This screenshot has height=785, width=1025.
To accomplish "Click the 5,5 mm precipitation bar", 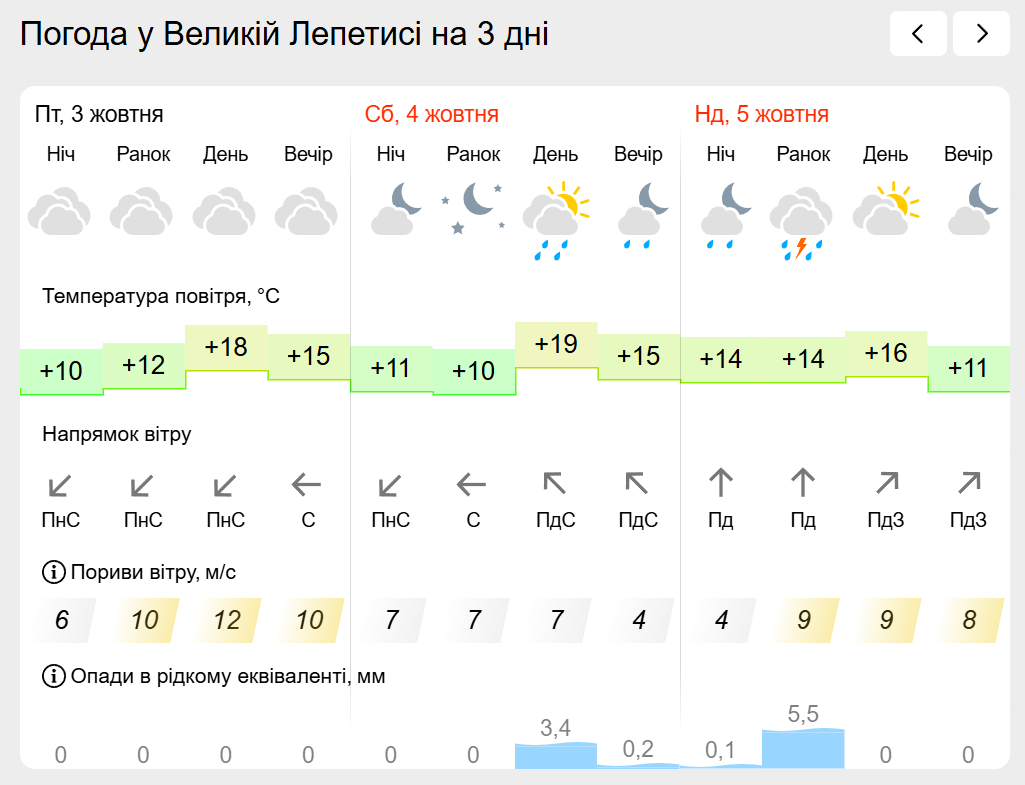I will pos(803,748).
